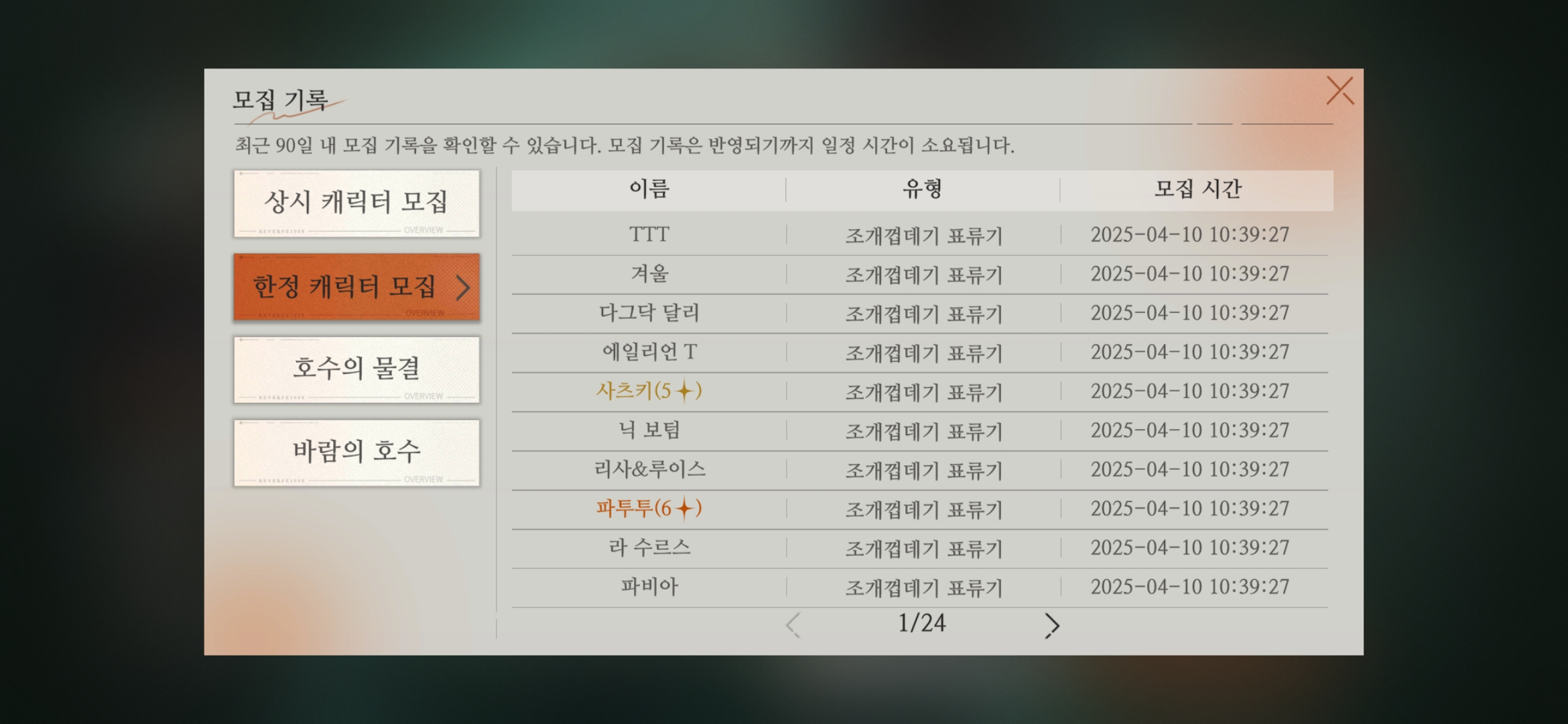1568x724 pixels.
Task: Open the 상시 캐릭터 모집 tab
Action: (x=356, y=202)
